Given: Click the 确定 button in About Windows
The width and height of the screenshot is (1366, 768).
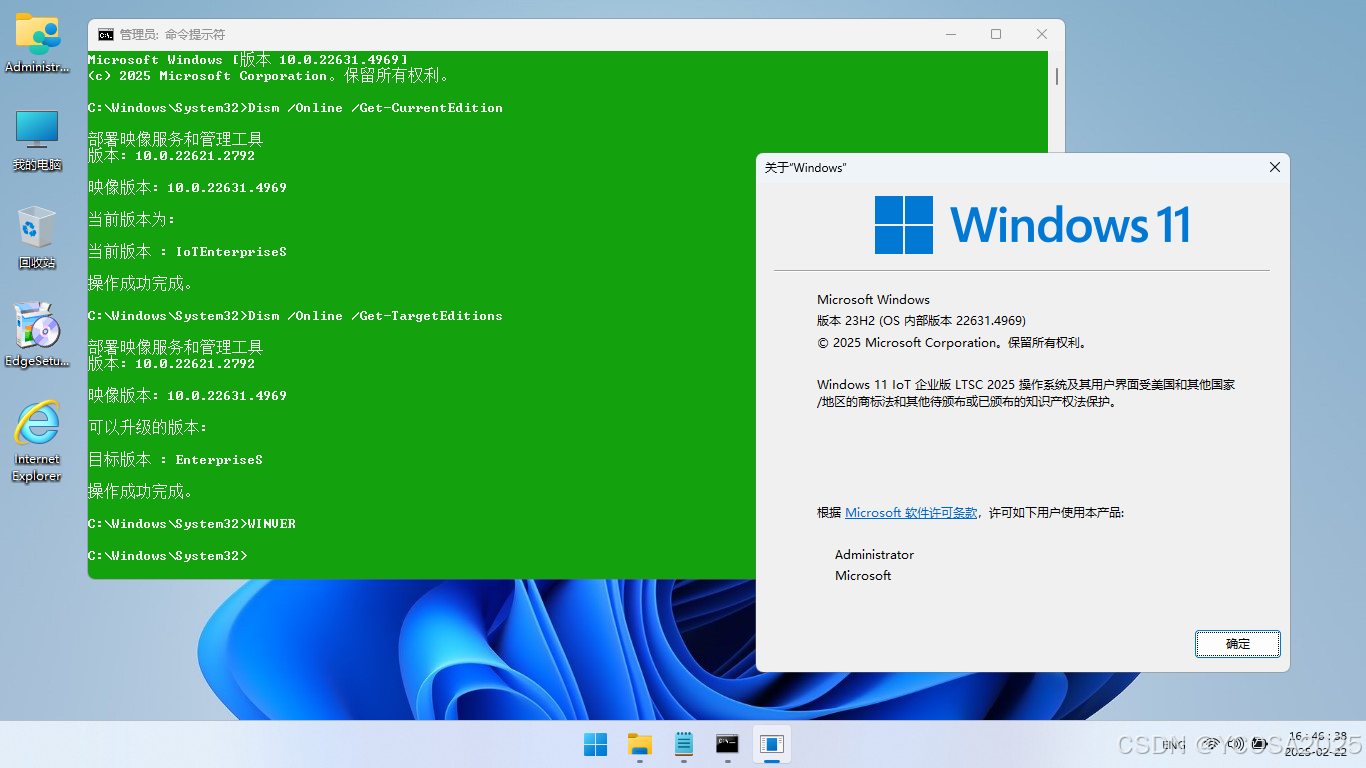Looking at the screenshot, I should pyautogui.click(x=1237, y=643).
